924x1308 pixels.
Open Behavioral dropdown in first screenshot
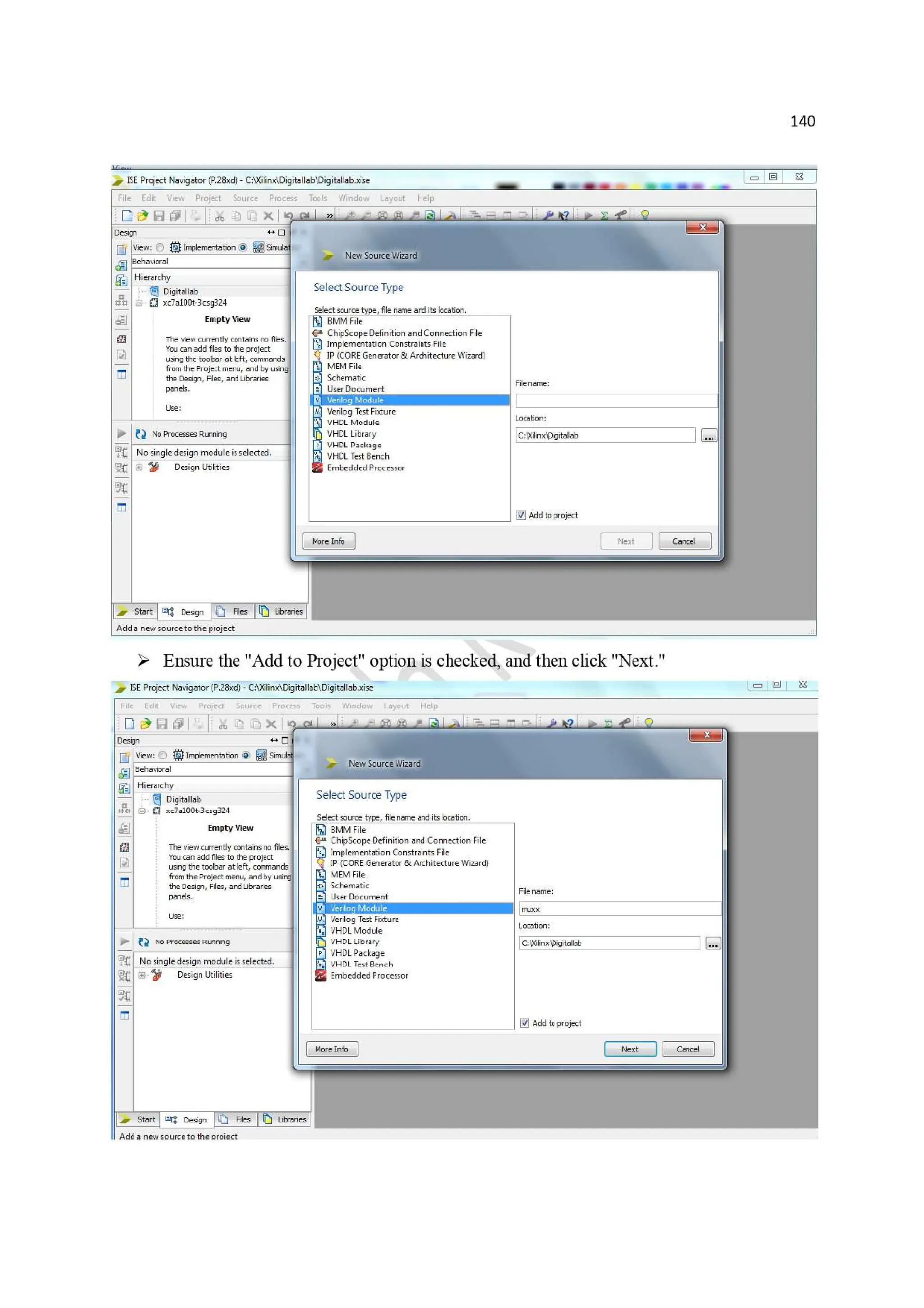(x=211, y=261)
